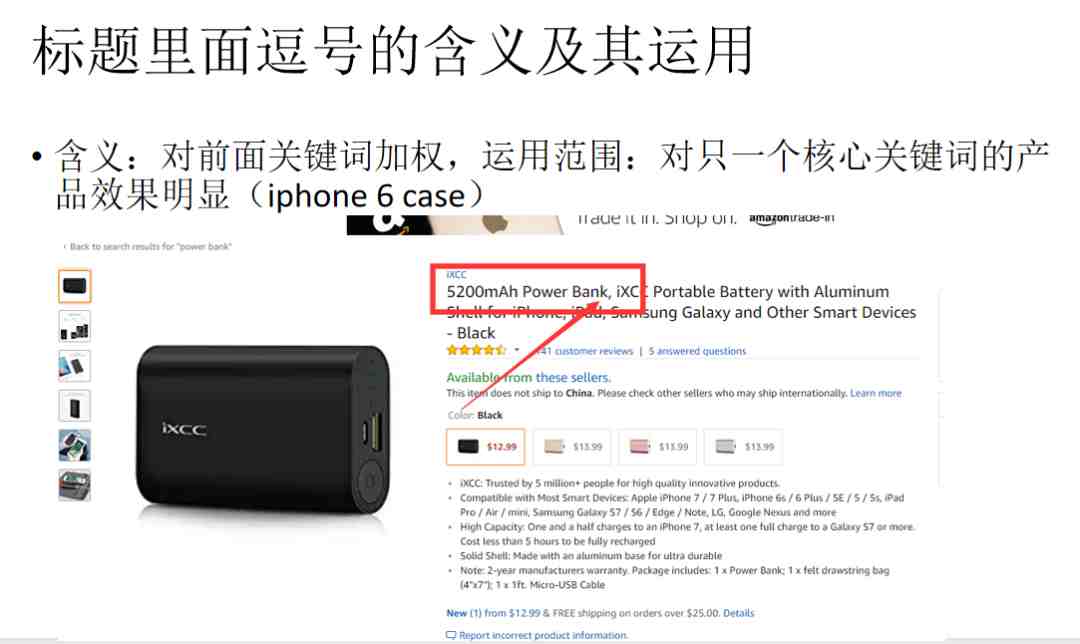Expand the star rating dropdown arrow
1080x644 pixels.
tap(517, 350)
